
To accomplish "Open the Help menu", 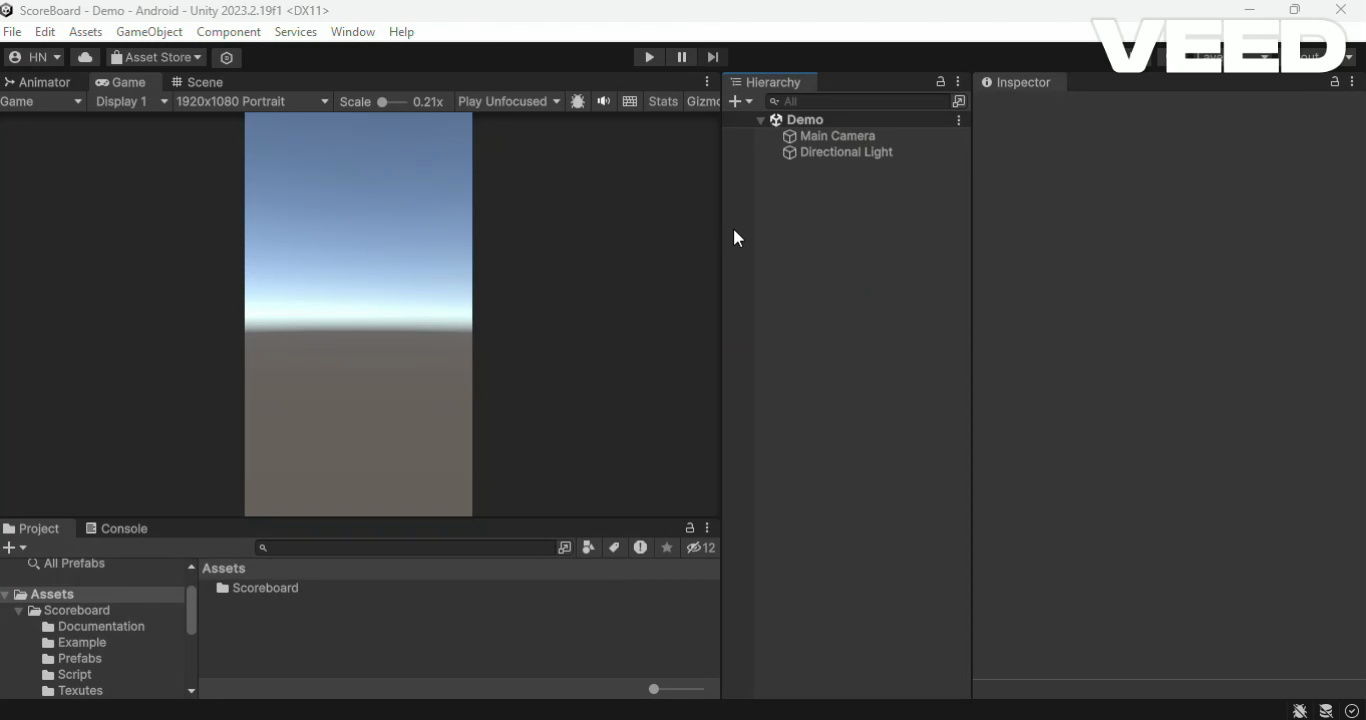I will coord(401,32).
